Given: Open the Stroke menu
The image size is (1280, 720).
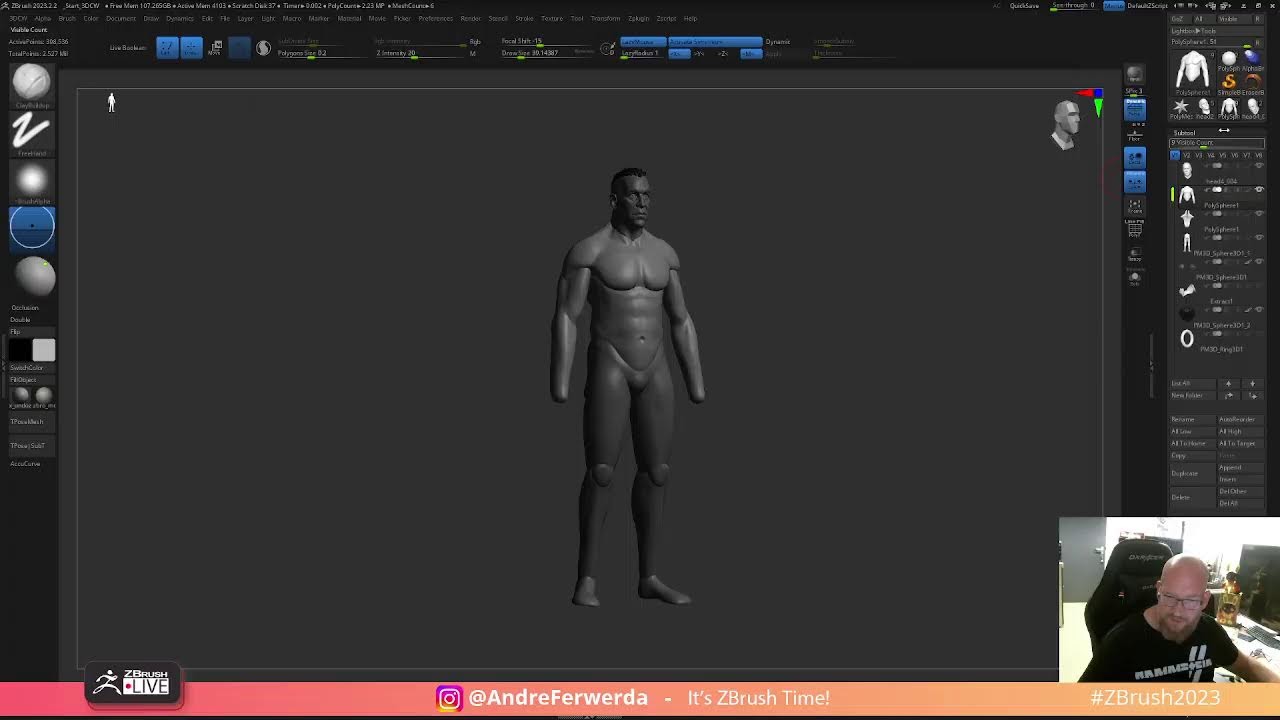Looking at the screenshot, I should point(524,18).
